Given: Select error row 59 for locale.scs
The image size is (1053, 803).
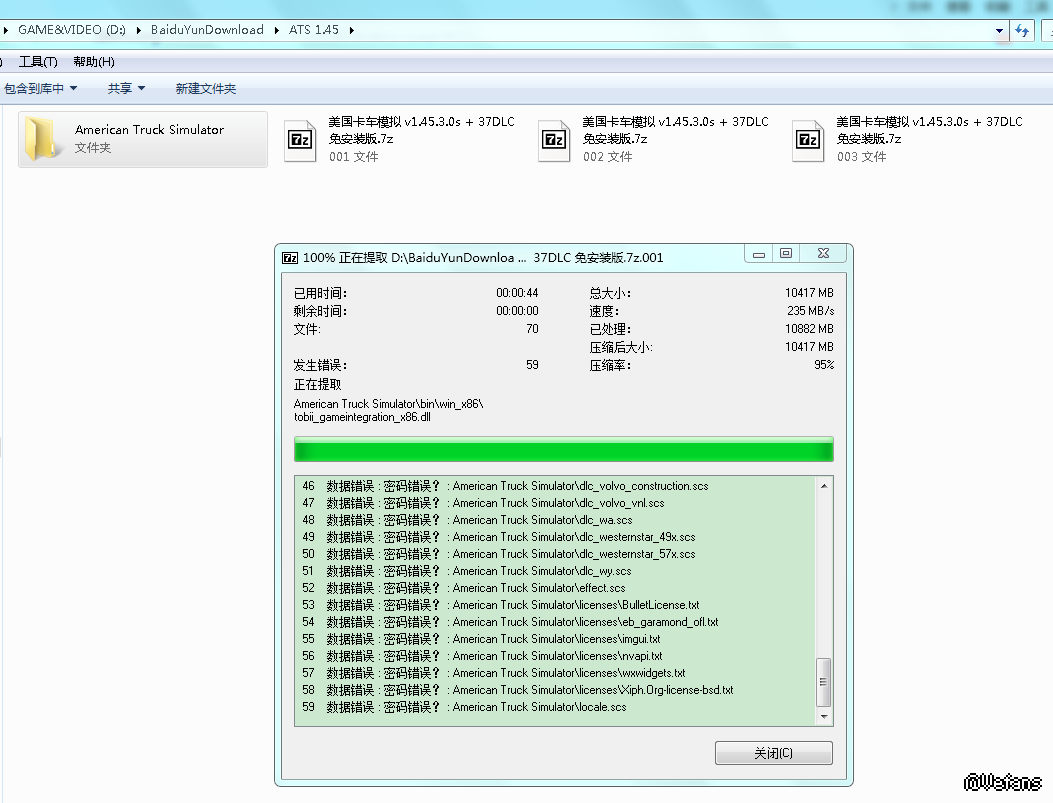Looking at the screenshot, I should coord(465,707).
